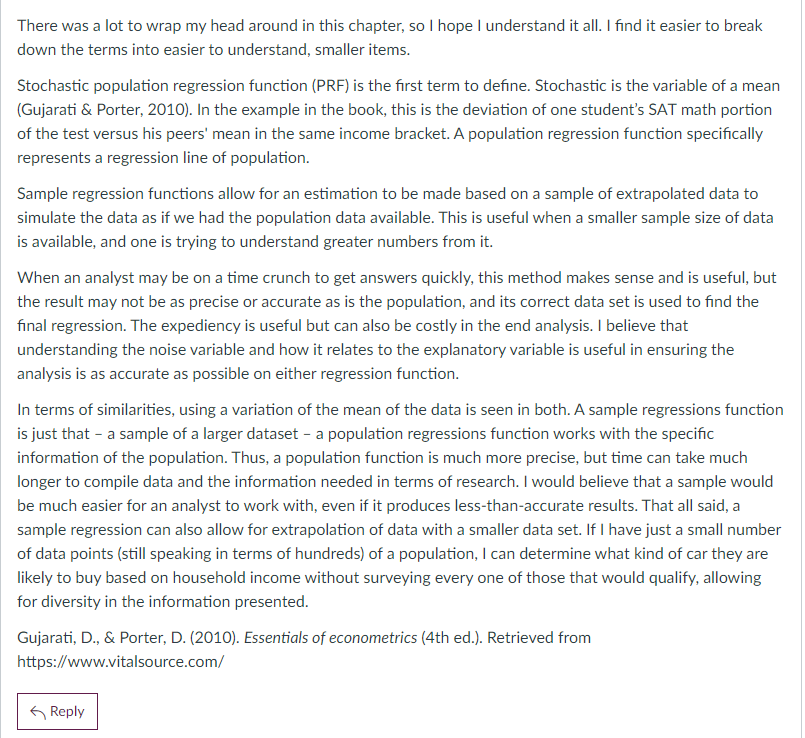This screenshot has width=805, height=738.
Task: Click the curved reply arrow icon
Action: pos(38,712)
